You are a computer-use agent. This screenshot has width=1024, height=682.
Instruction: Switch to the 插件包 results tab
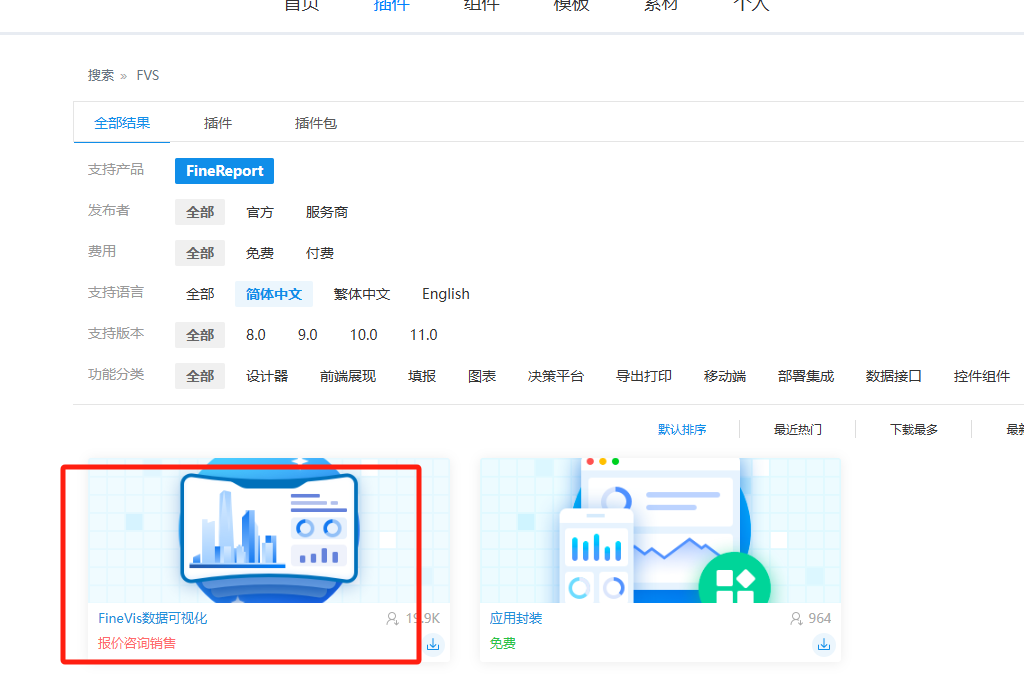tap(316, 123)
